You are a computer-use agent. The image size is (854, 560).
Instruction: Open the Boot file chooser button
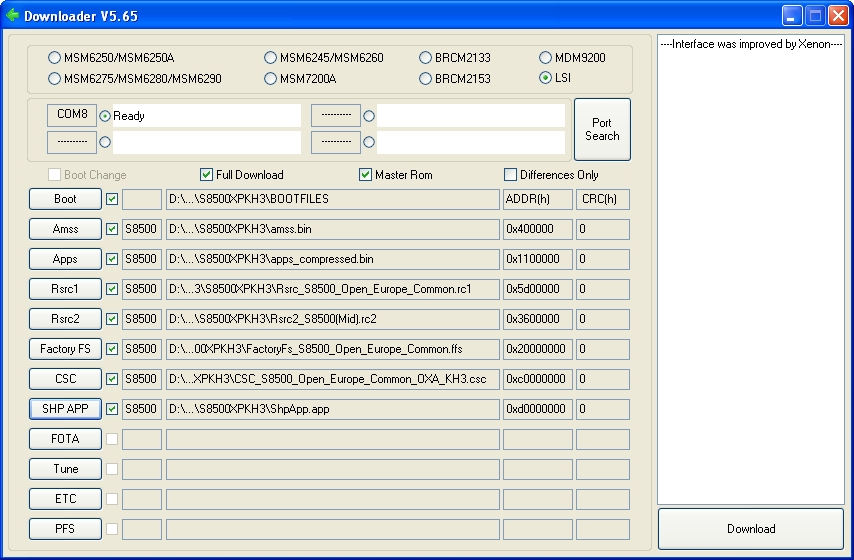[x=65, y=199]
